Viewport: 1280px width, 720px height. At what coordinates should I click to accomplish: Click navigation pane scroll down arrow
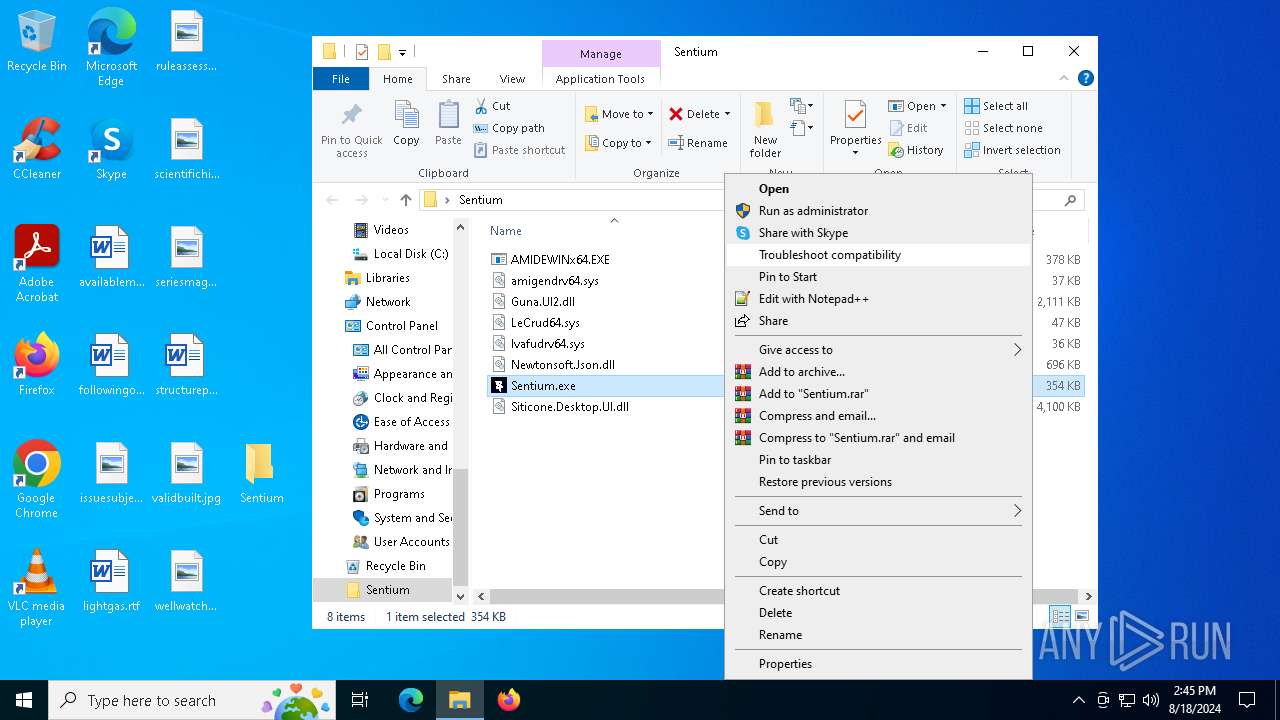[x=461, y=596]
